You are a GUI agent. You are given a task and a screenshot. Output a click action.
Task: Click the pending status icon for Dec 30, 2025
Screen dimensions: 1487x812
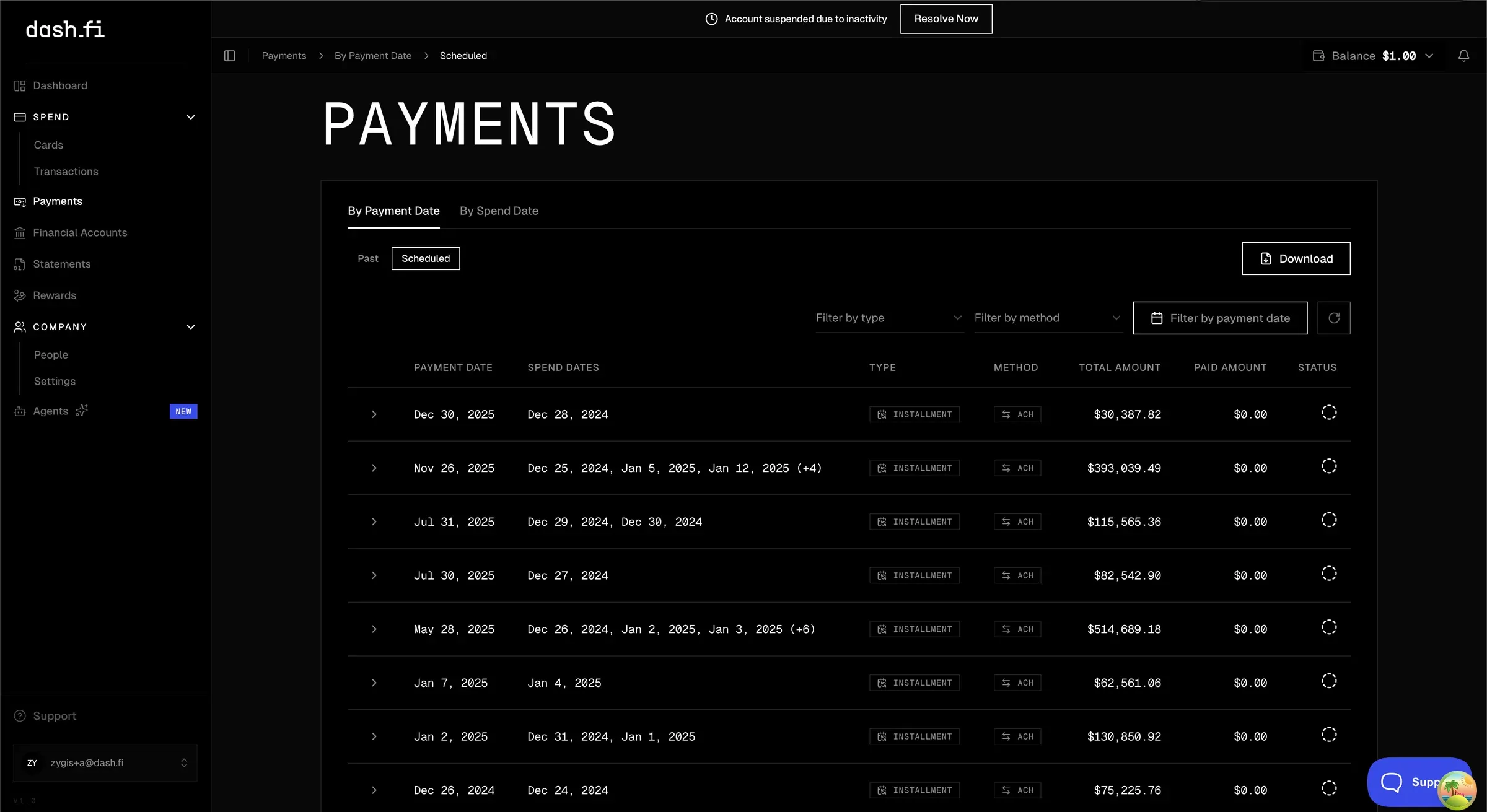point(1329,413)
